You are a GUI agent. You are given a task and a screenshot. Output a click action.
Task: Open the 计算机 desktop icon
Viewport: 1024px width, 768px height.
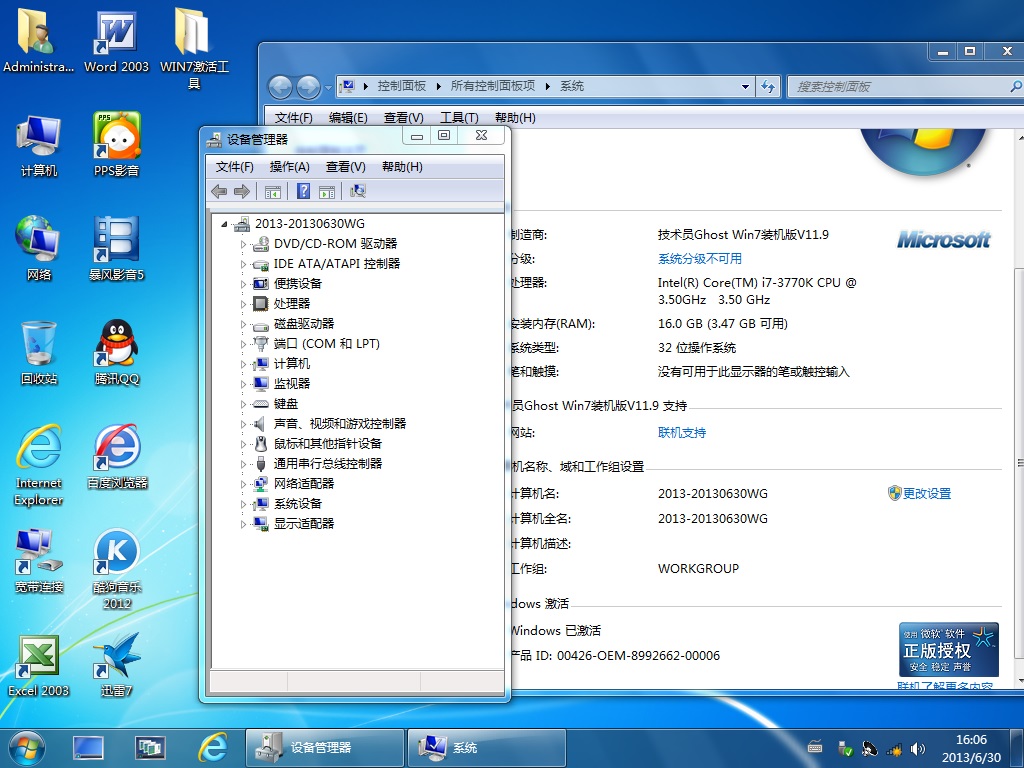[39, 145]
